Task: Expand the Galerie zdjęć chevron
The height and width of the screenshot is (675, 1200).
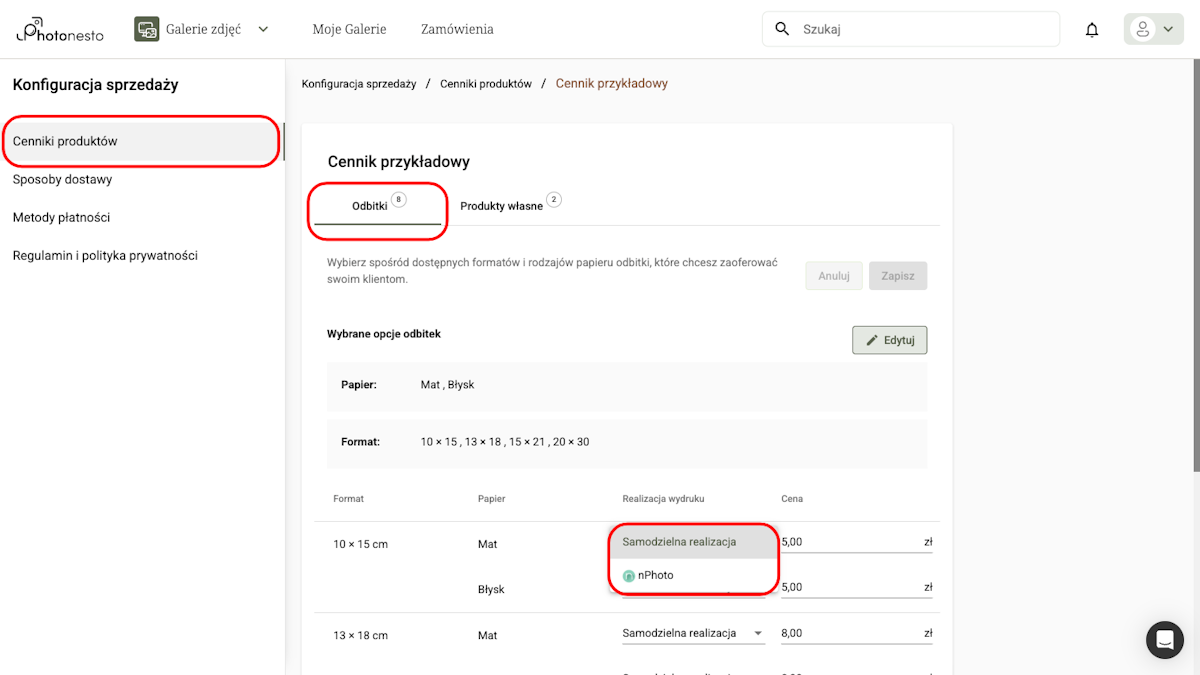Action: [262, 29]
